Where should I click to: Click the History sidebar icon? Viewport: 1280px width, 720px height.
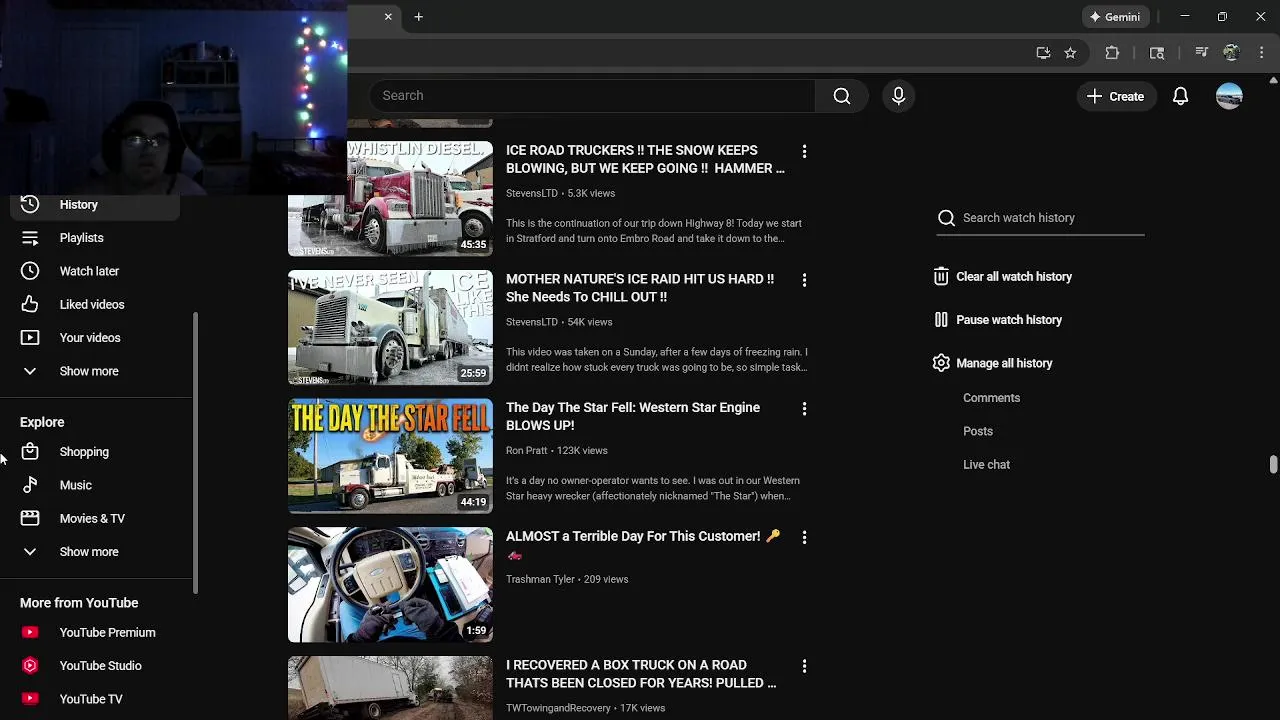tap(30, 204)
